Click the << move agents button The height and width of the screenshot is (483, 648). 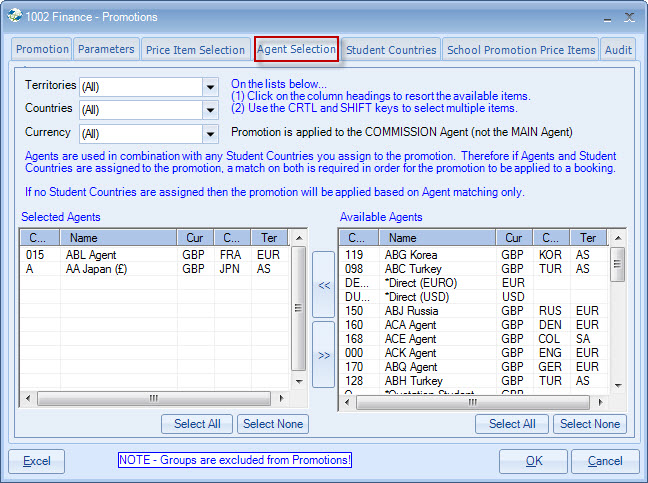point(323,284)
